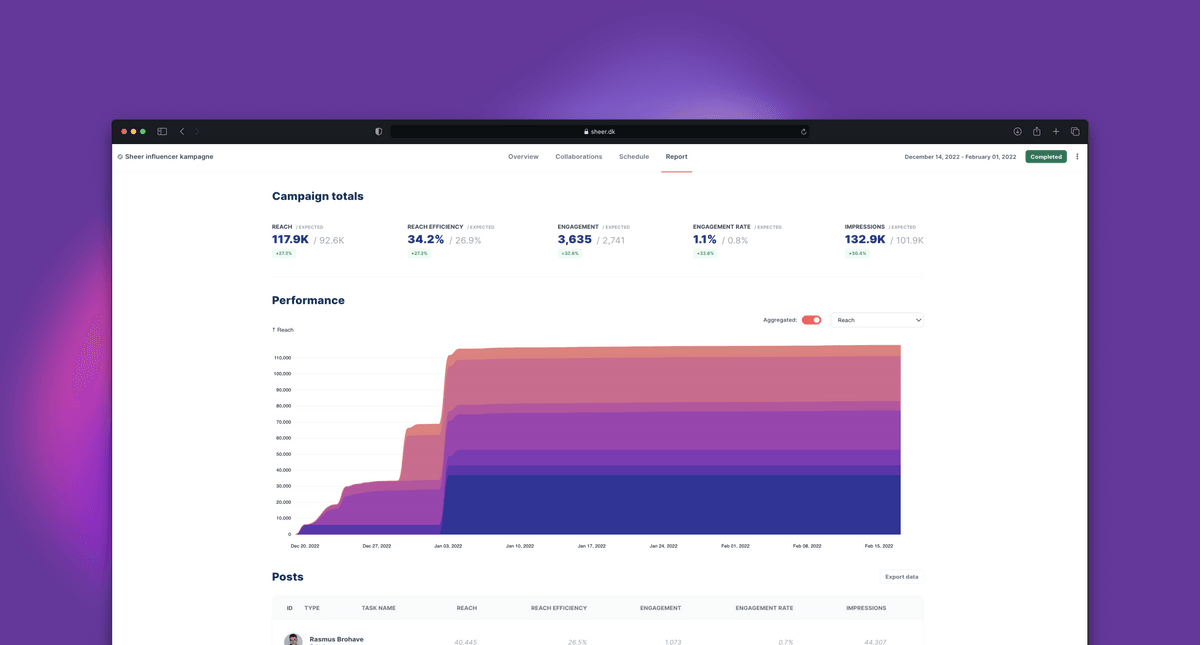Click the green Completed status button
This screenshot has height=645, width=1200.
click(1046, 157)
